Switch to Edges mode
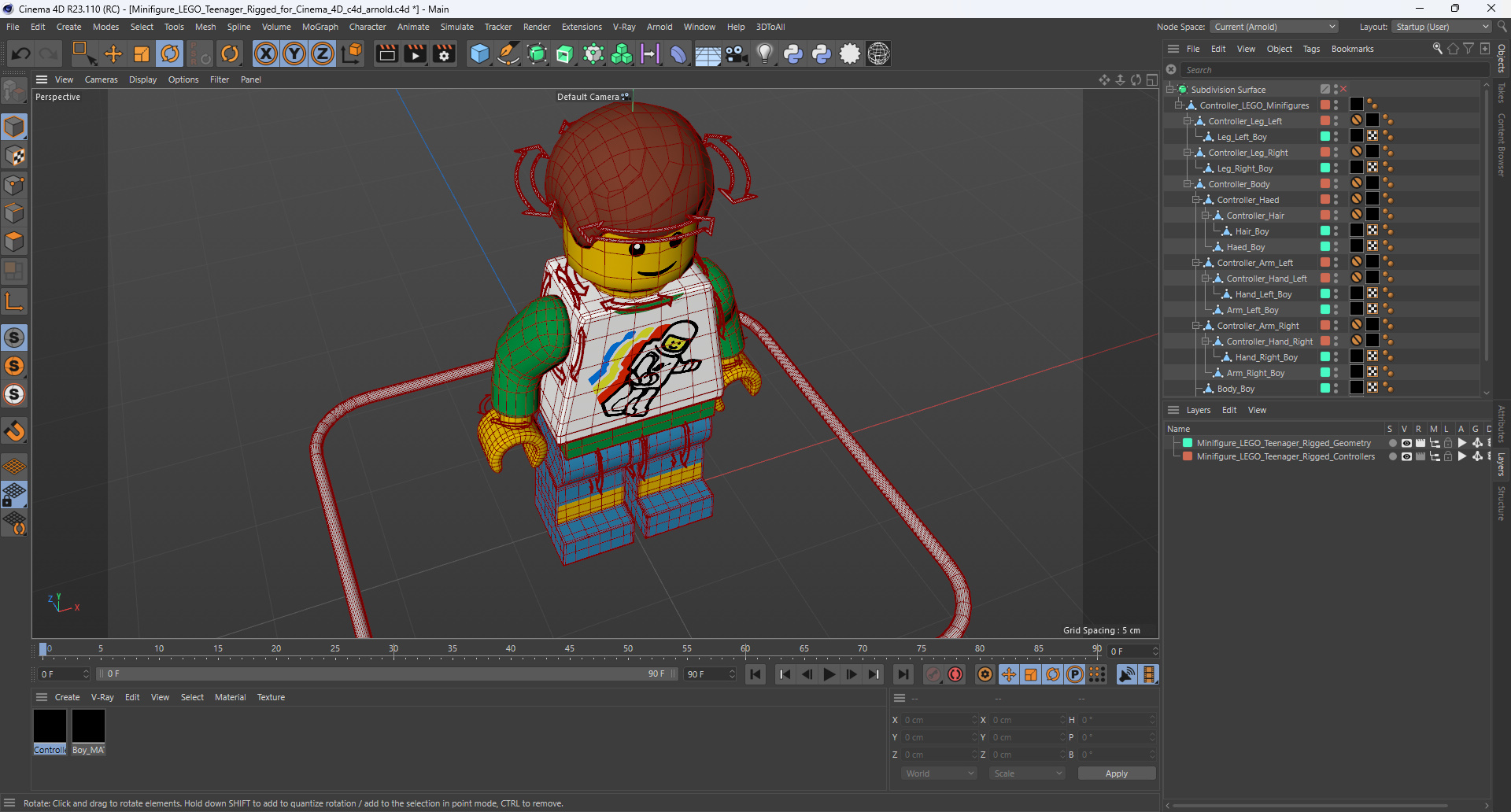This screenshot has height=812, width=1511. pyautogui.click(x=14, y=213)
